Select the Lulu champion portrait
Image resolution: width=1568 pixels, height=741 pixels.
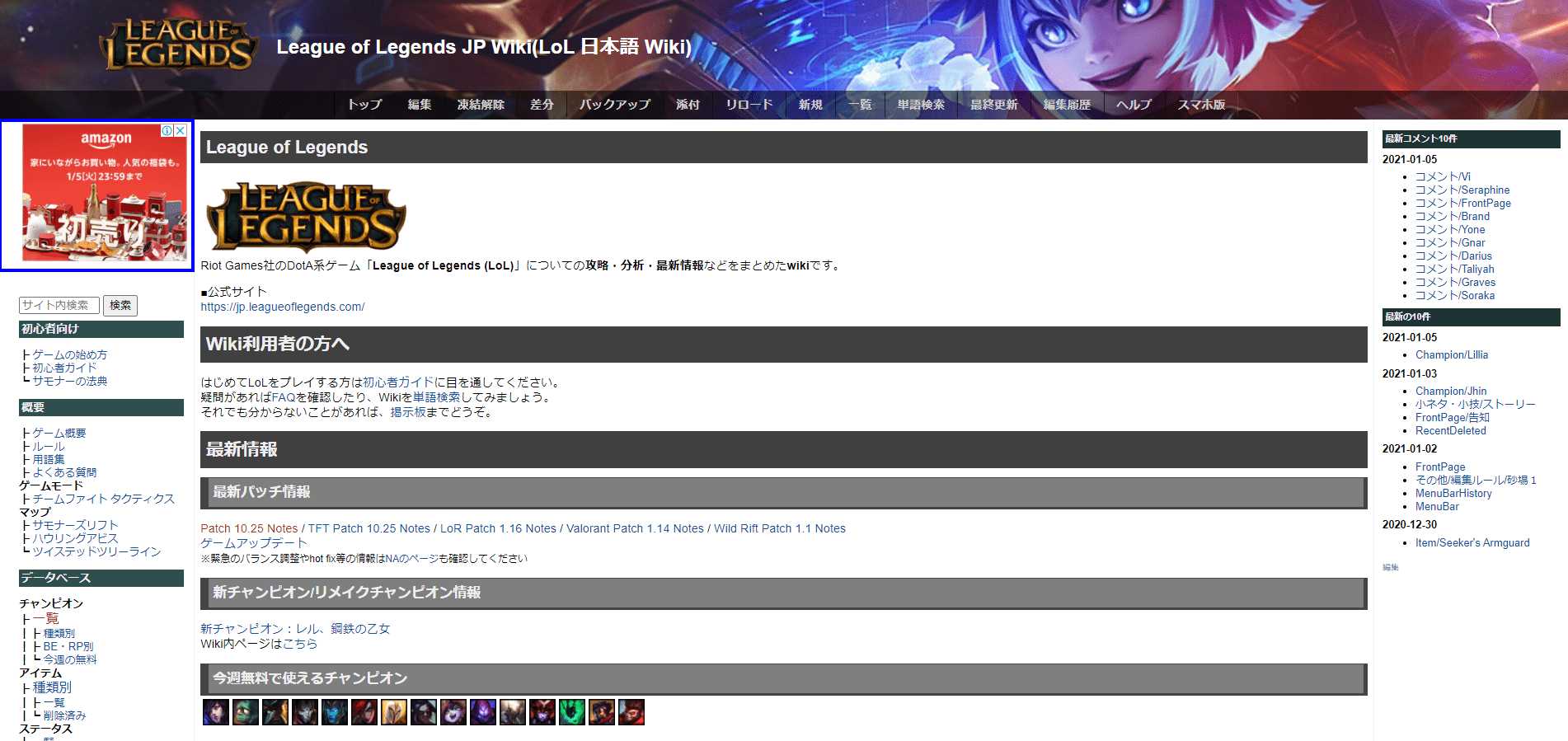453,712
